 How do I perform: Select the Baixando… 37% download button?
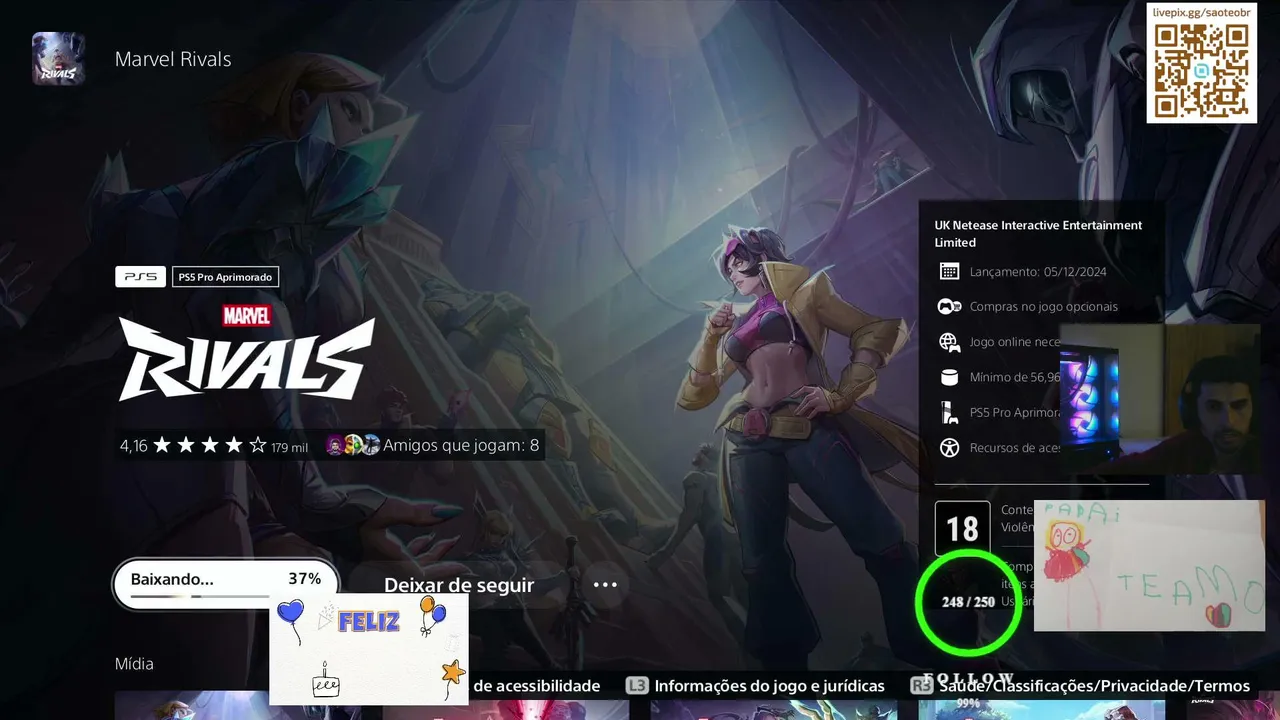tap(226, 584)
